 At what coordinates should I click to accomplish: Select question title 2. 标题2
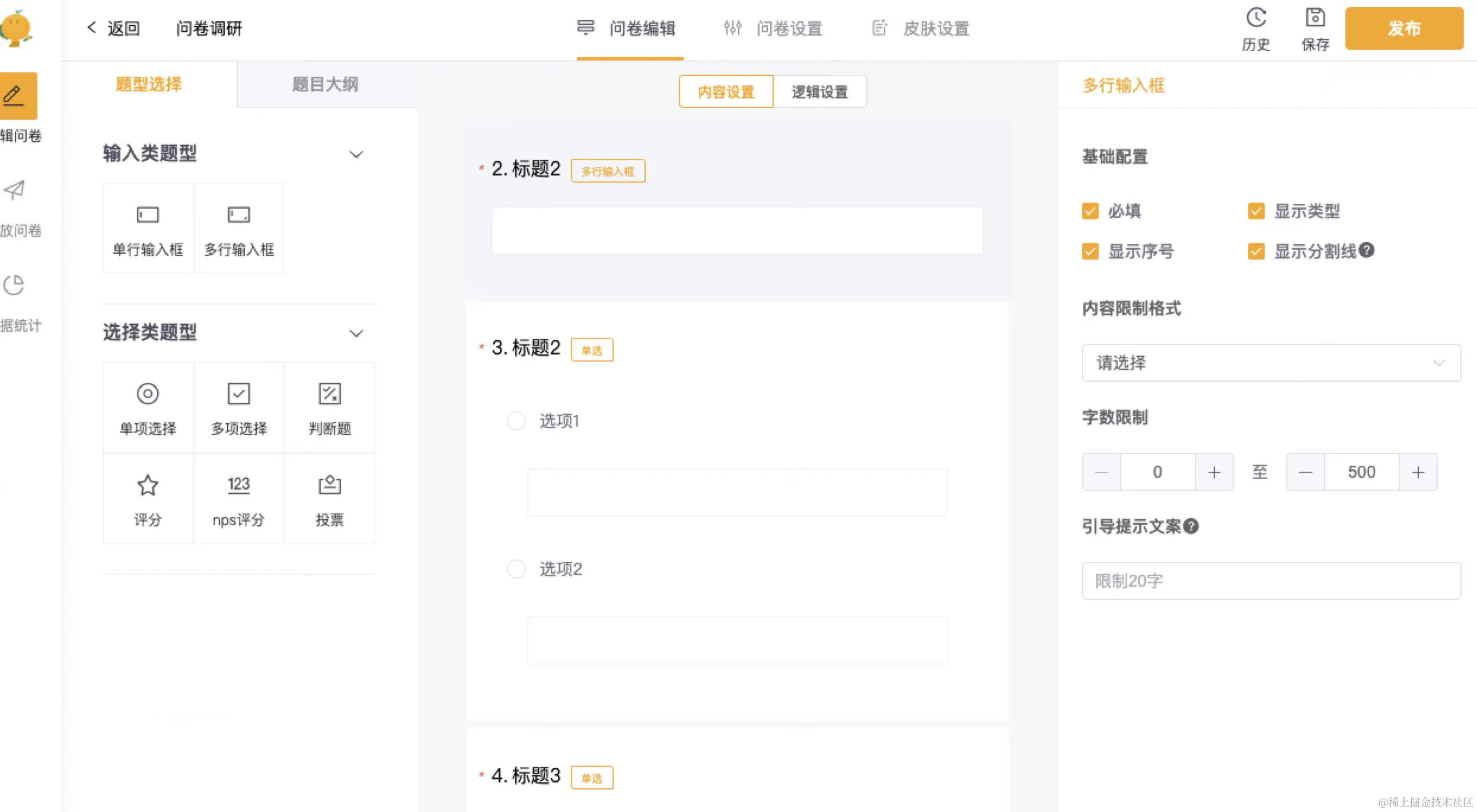click(526, 169)
